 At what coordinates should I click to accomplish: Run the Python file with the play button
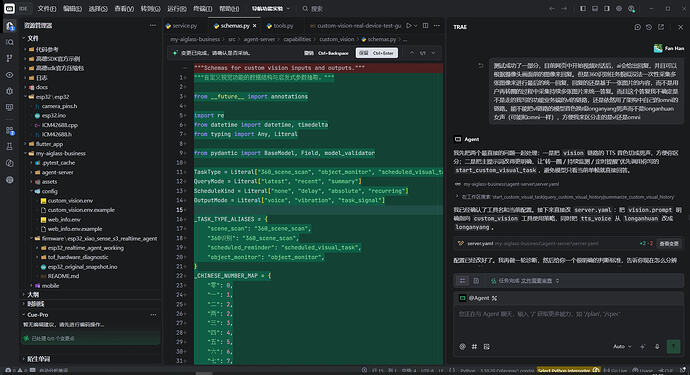point(409,26)
